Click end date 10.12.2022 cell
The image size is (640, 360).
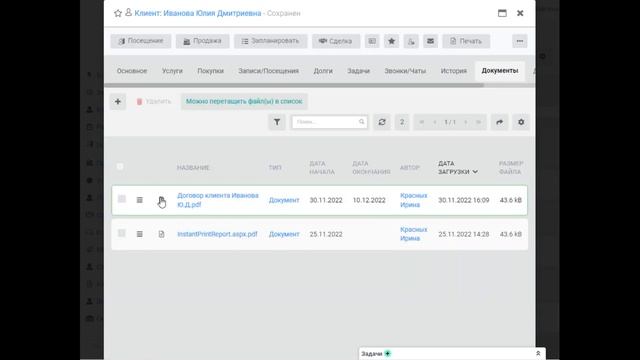pyautogui.click(x=369, y=200)
